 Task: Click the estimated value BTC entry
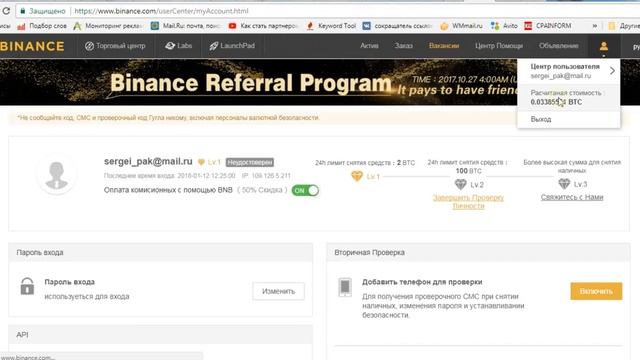click(568, 98)
